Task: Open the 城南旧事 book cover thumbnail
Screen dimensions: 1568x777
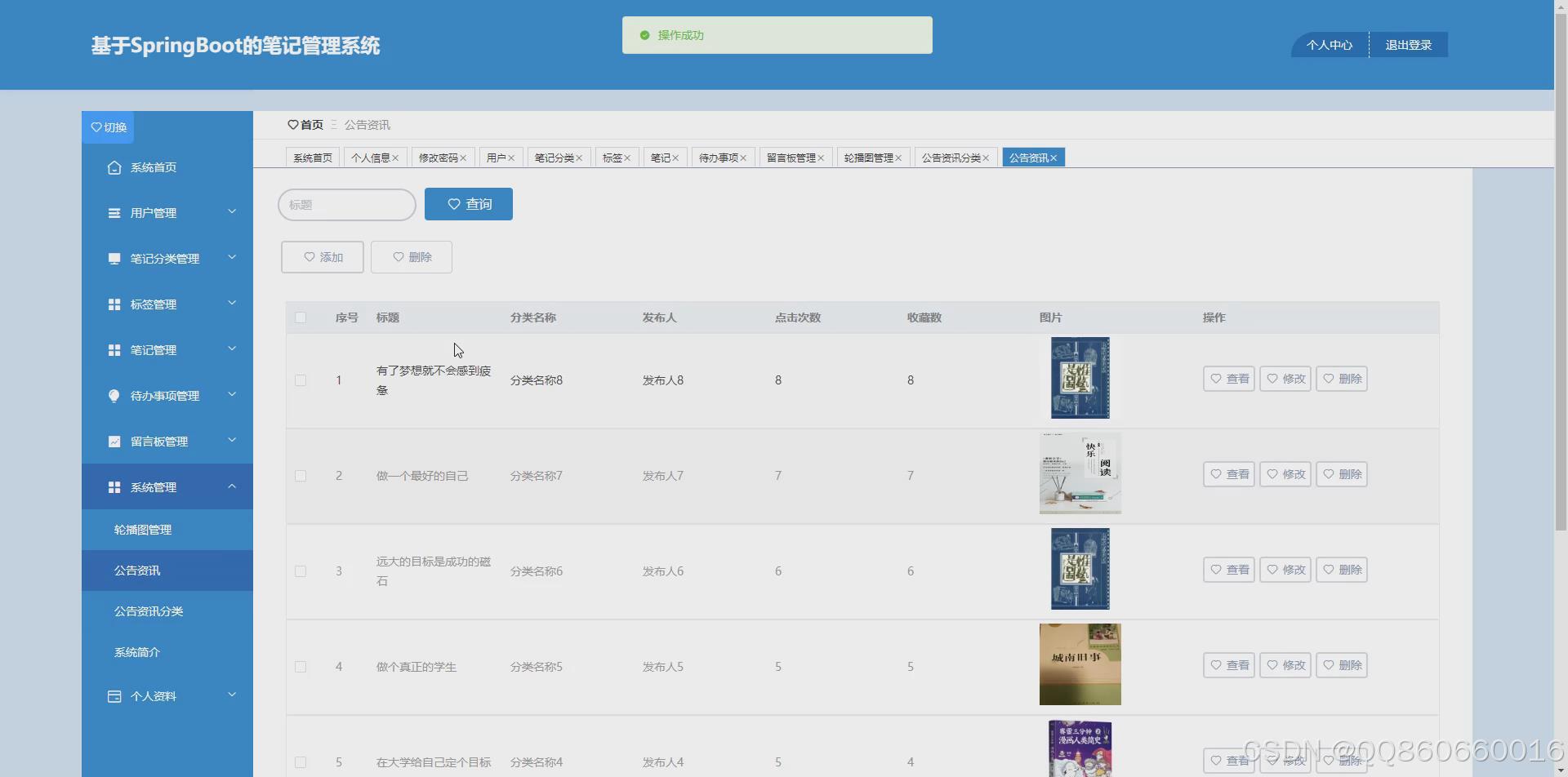Action: tap(1080, 664)
